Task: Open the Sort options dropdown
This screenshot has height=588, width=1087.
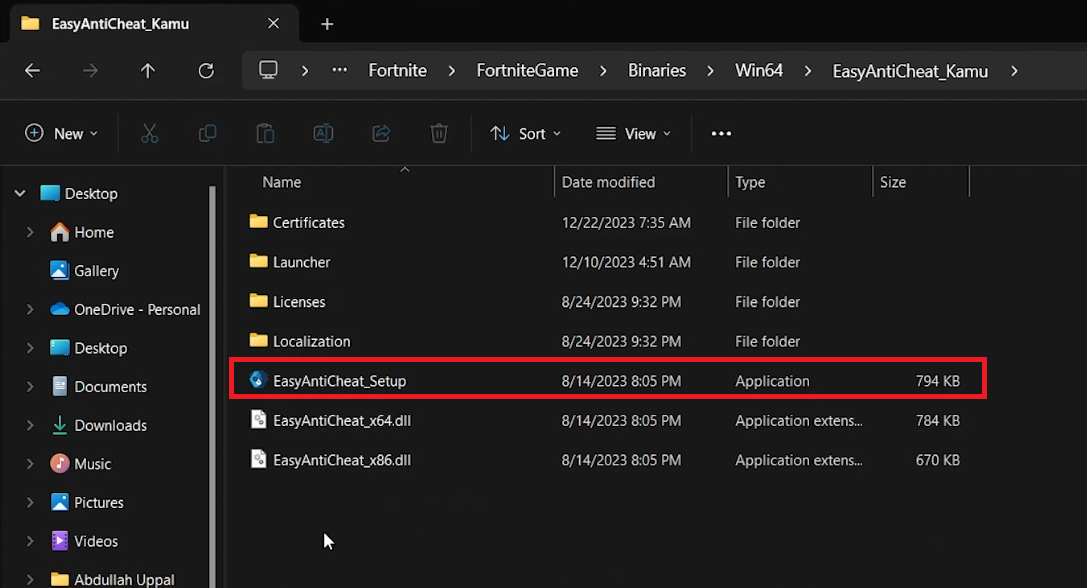Action: 526,133
